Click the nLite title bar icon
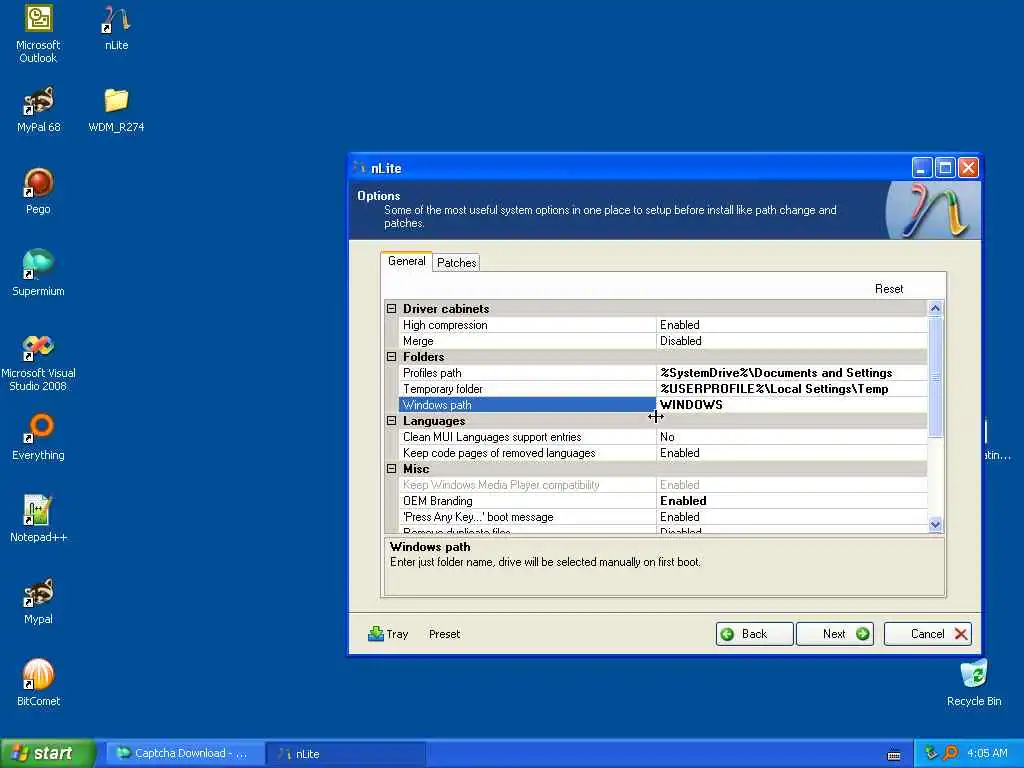The image size is (1024, 768). click(359, 168)
